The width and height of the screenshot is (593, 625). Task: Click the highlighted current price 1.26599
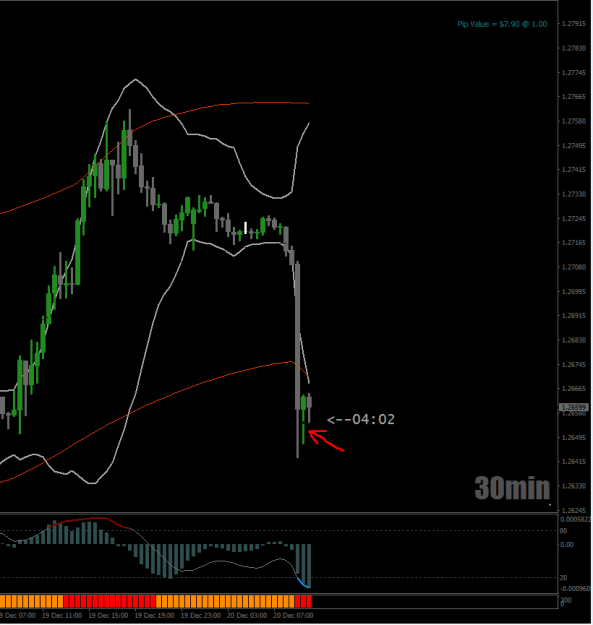click(x=574, y=407)
